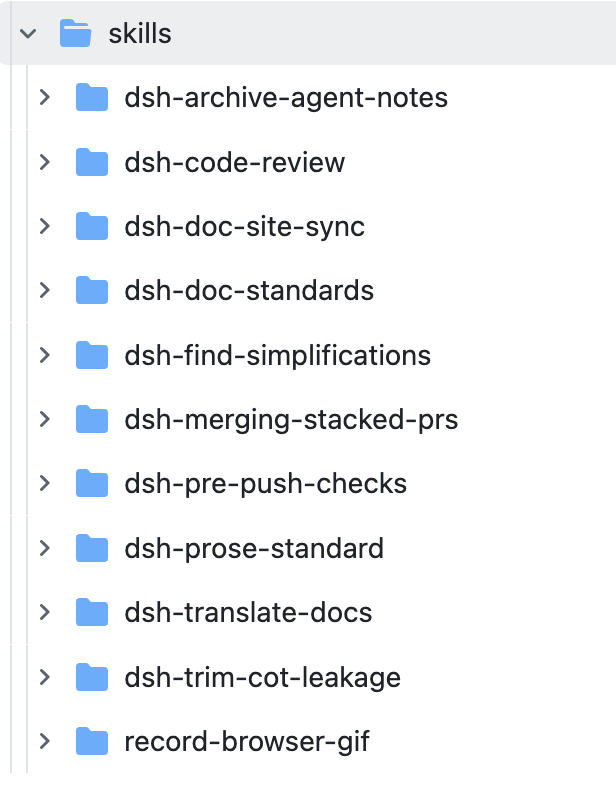Open the dsh-merging-stacked-prs folder name
616x788 pixels.
coord(291,420)
